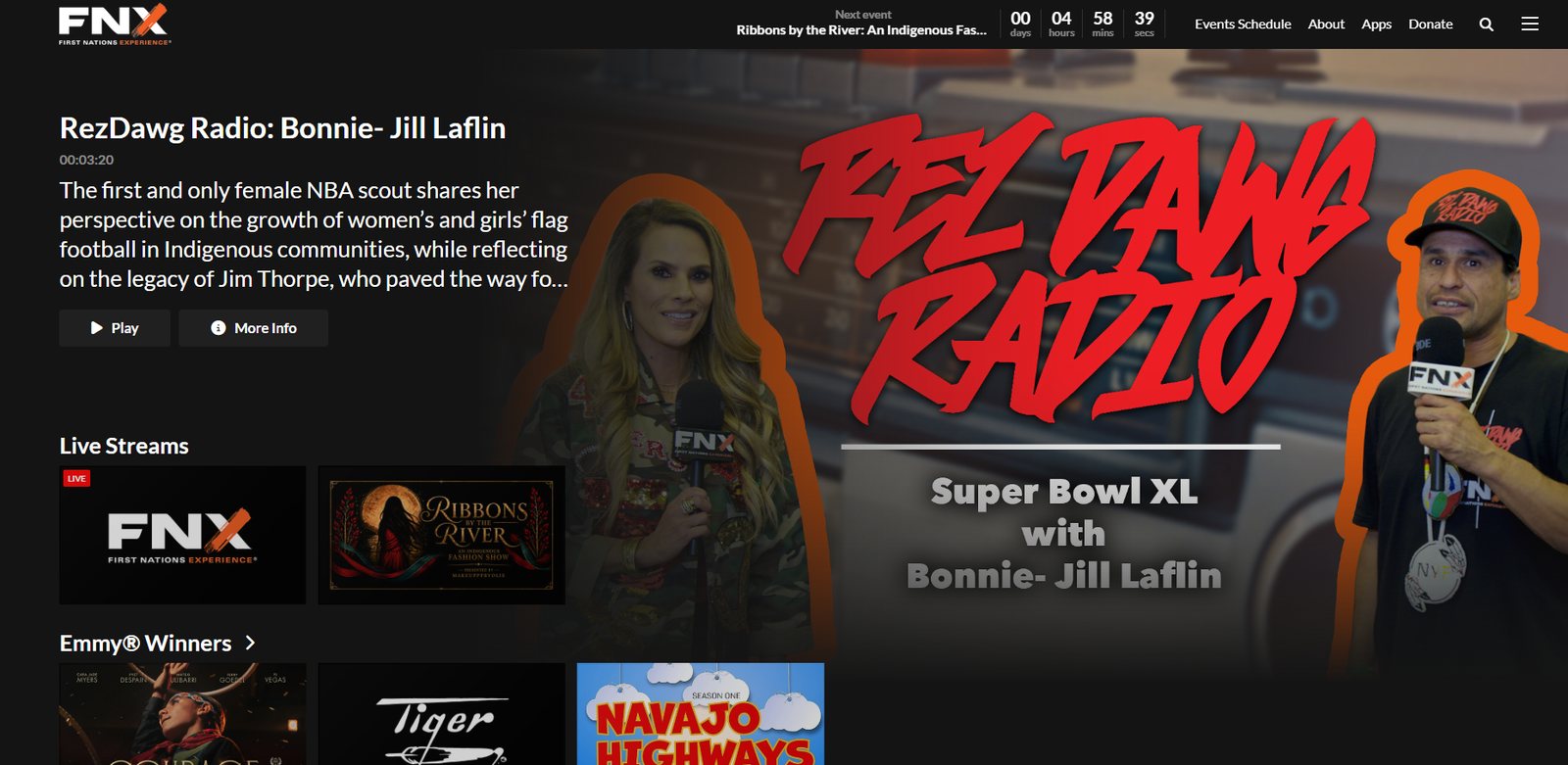Viewport: 1568px width, 765px height.
Task: Open the next event Ribbons by the River link
Action: (862, 30)
